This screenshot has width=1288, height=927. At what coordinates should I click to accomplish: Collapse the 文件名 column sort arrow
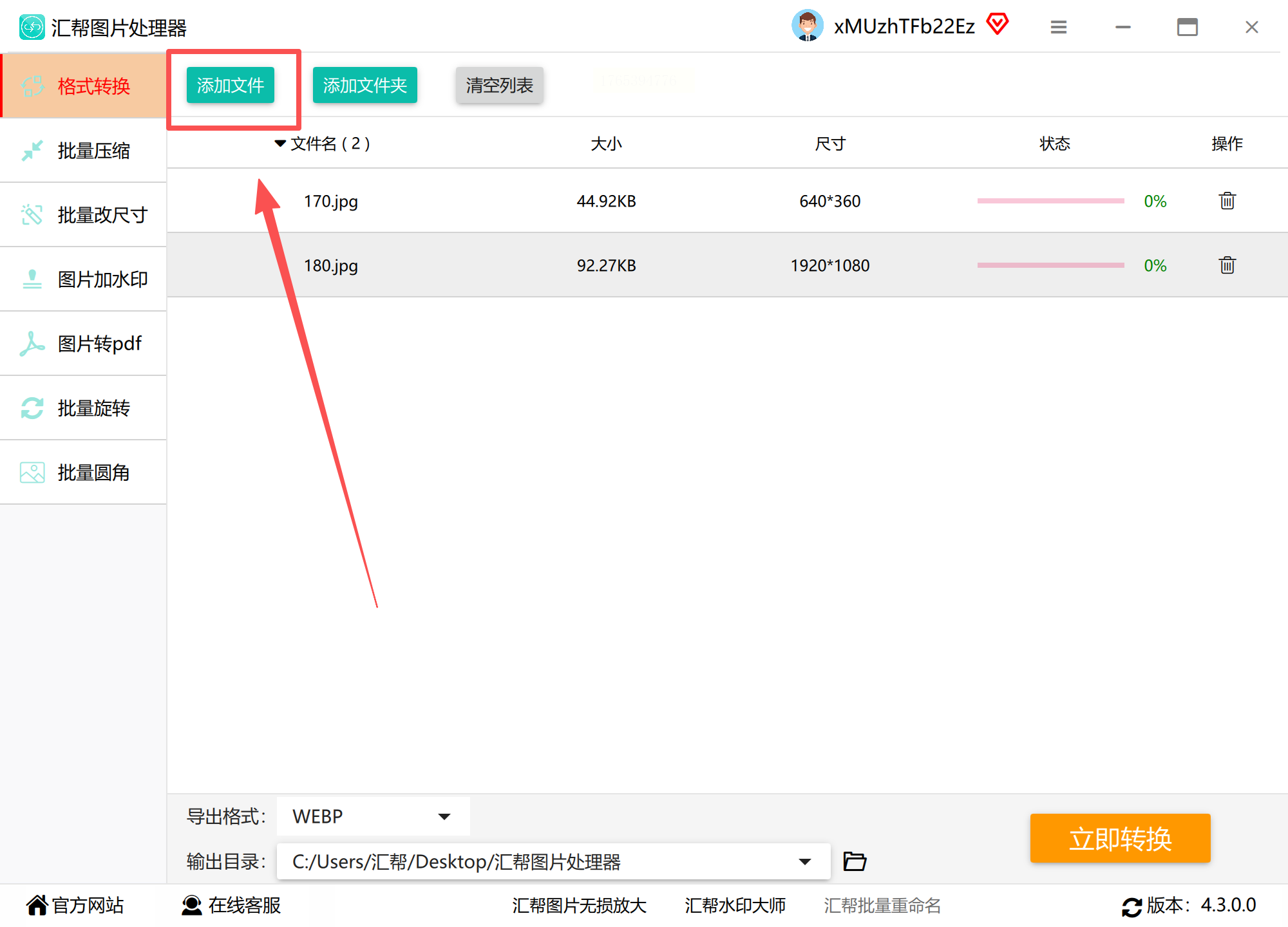(280, 143)
